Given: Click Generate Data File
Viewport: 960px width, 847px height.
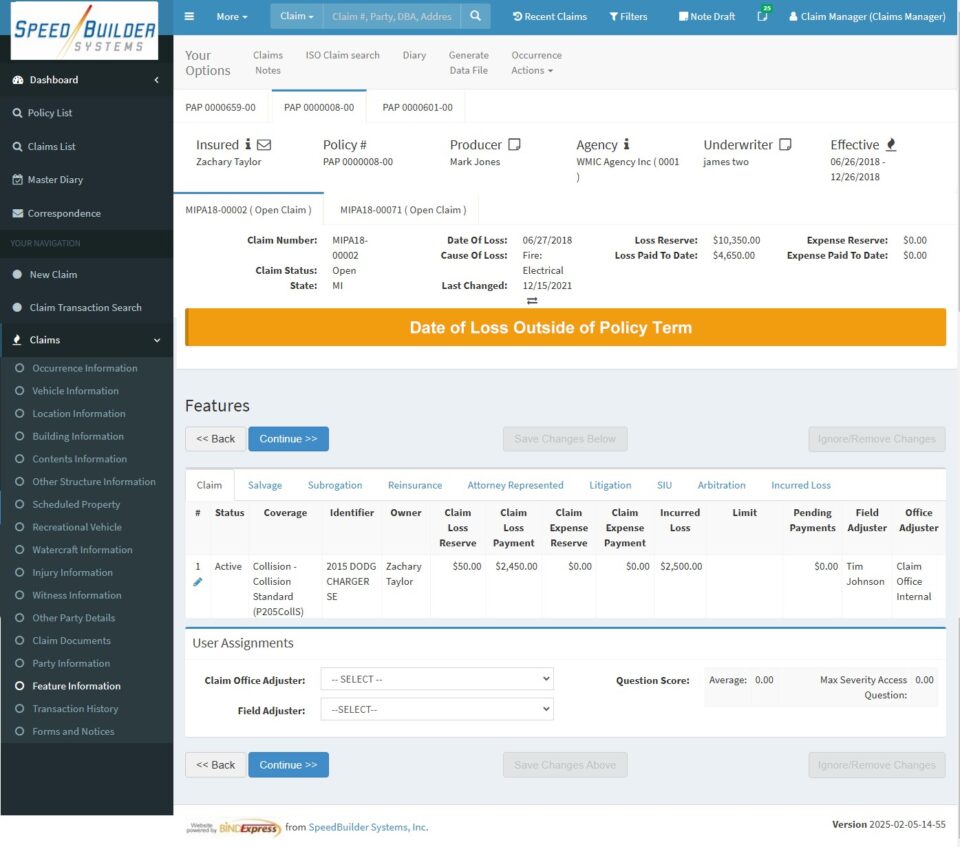Looking at the screenshot, I should coord(468,62).
